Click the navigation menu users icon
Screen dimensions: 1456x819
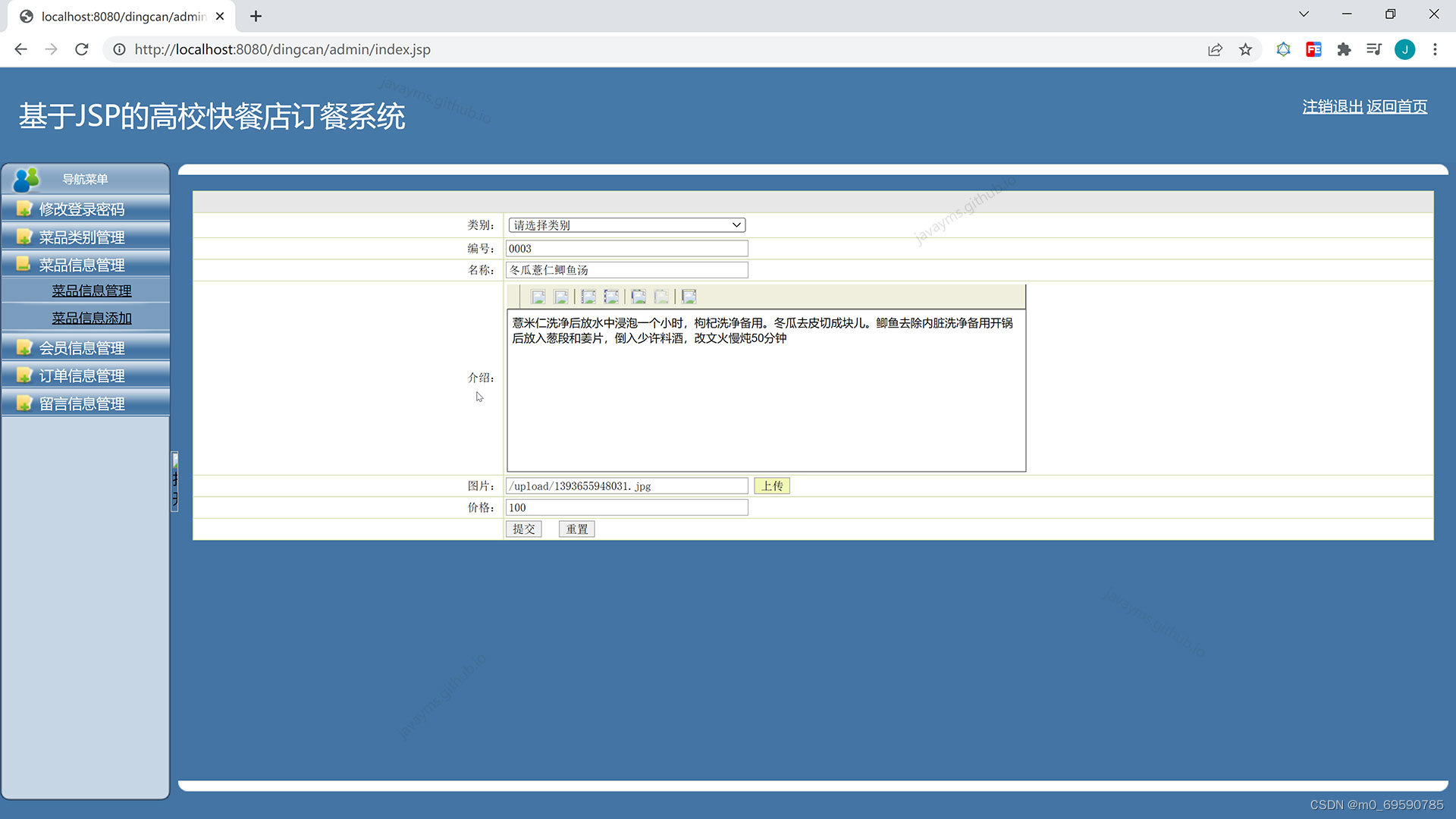pos(27,180)
